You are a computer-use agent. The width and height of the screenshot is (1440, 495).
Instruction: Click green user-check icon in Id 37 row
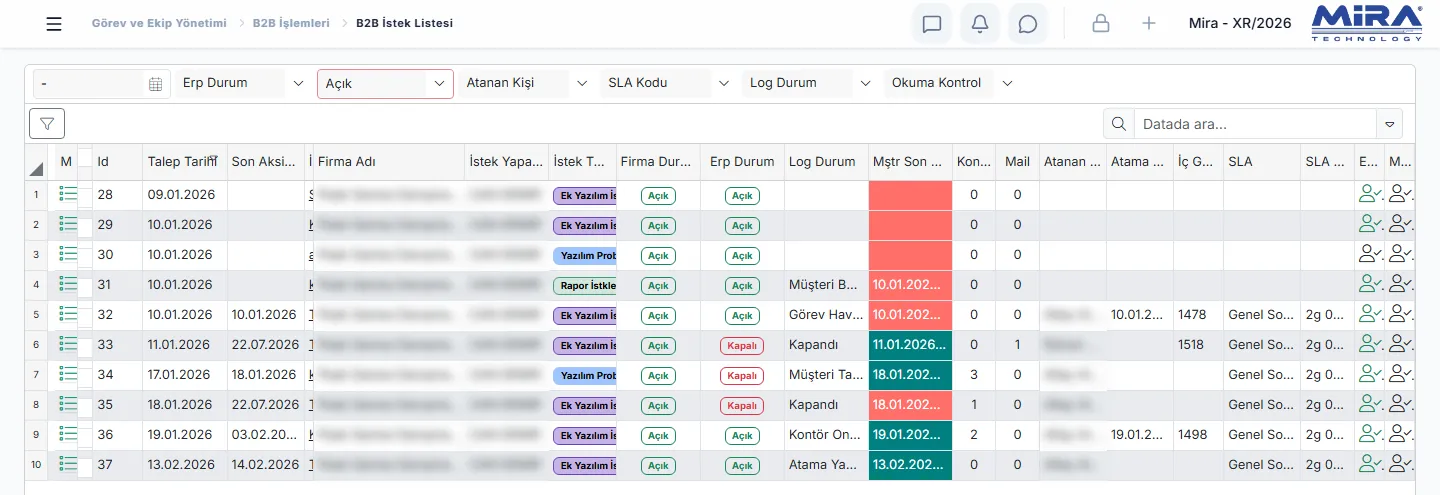point(1370,465)
